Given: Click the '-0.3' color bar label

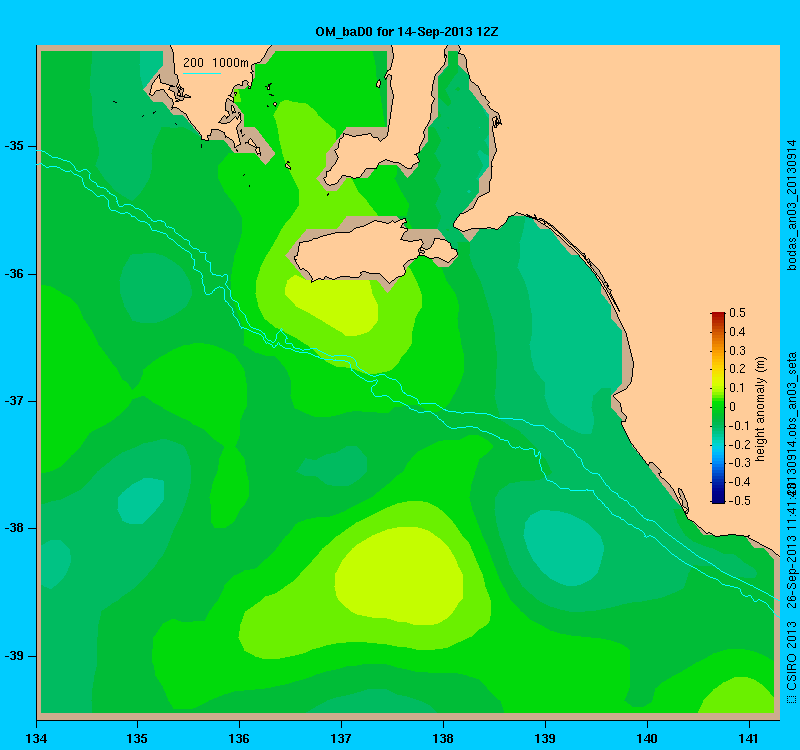Looking at the screenshot, I should pyautogui.click(x=739, y=463).
